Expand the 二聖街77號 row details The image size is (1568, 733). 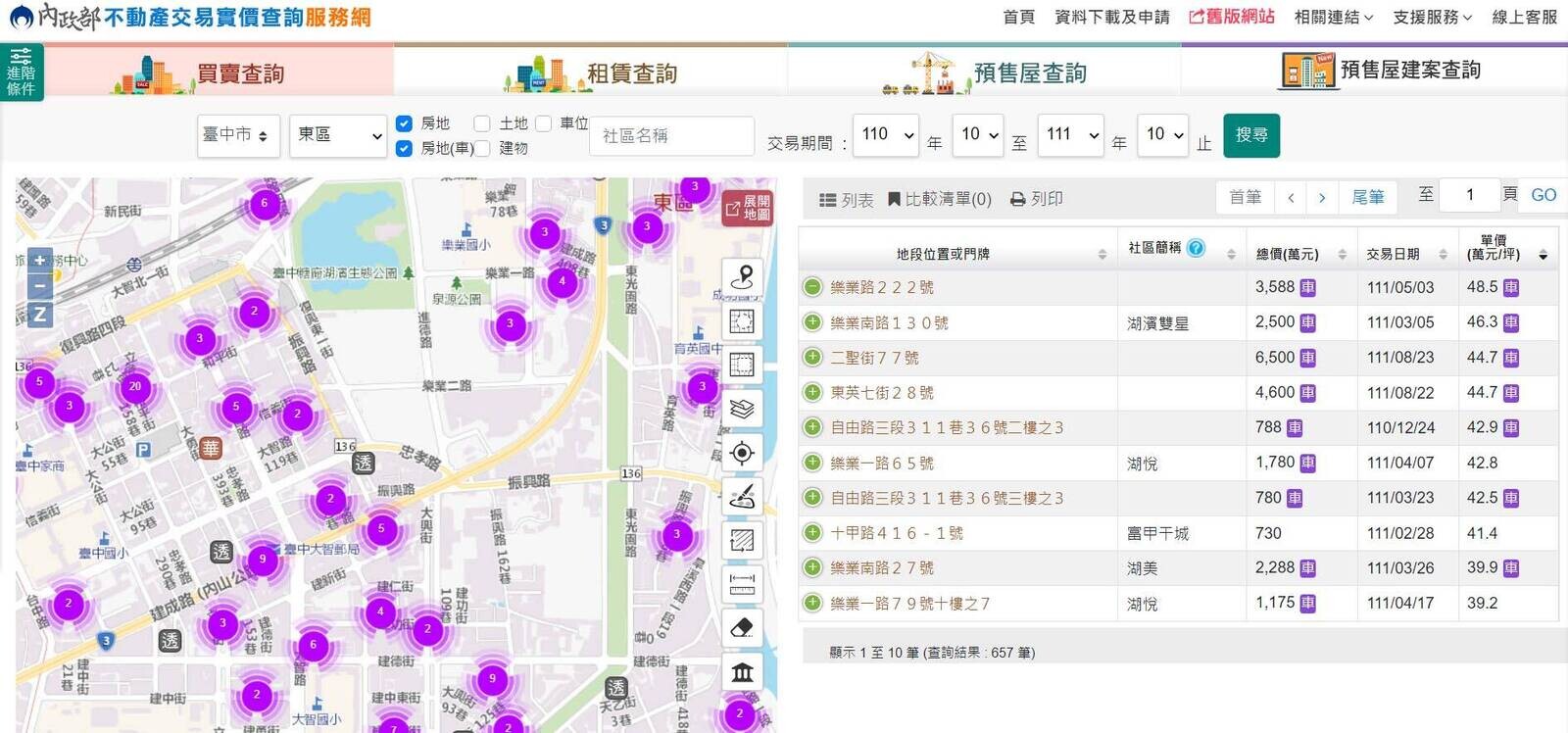click(812, 357)
